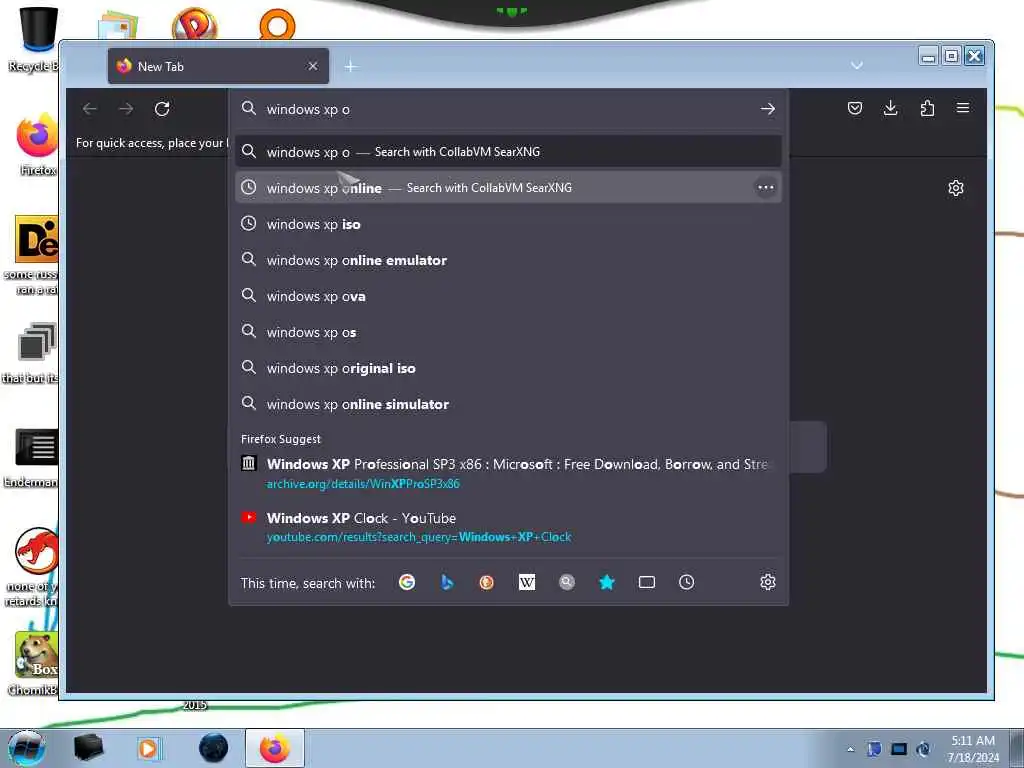The height and width of the screenshot is (768, 1024).
Task: Open new tab page settings gear
Action: click(x=955, y=188)
